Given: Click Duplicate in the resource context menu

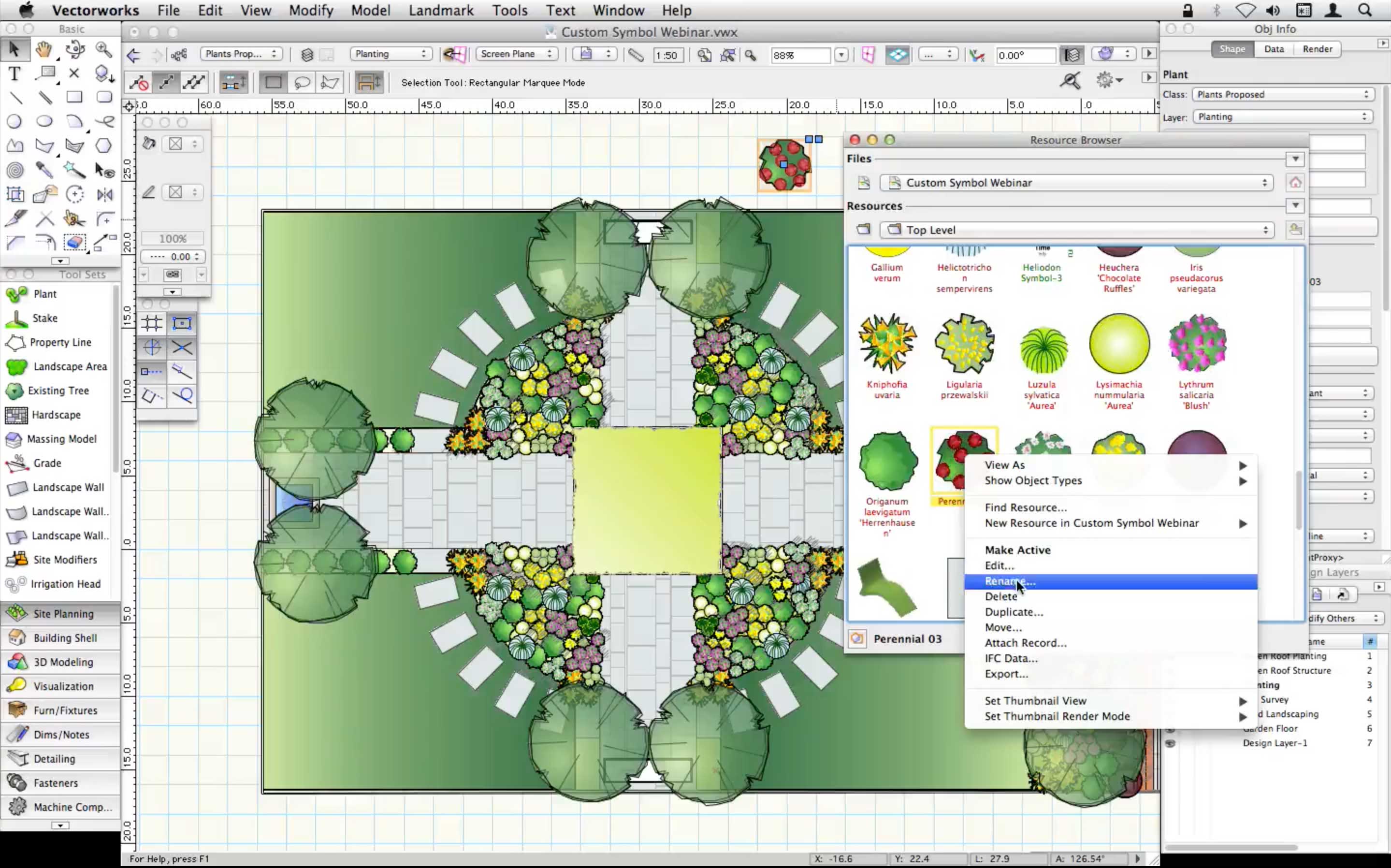Looking at the screenshot, I should [1014, 612].
